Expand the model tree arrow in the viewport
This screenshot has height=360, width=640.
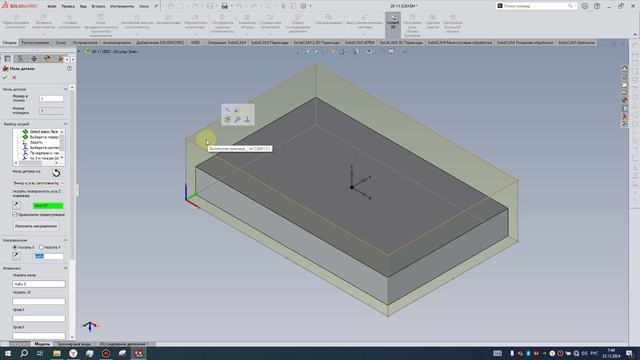tap(79, 51)
